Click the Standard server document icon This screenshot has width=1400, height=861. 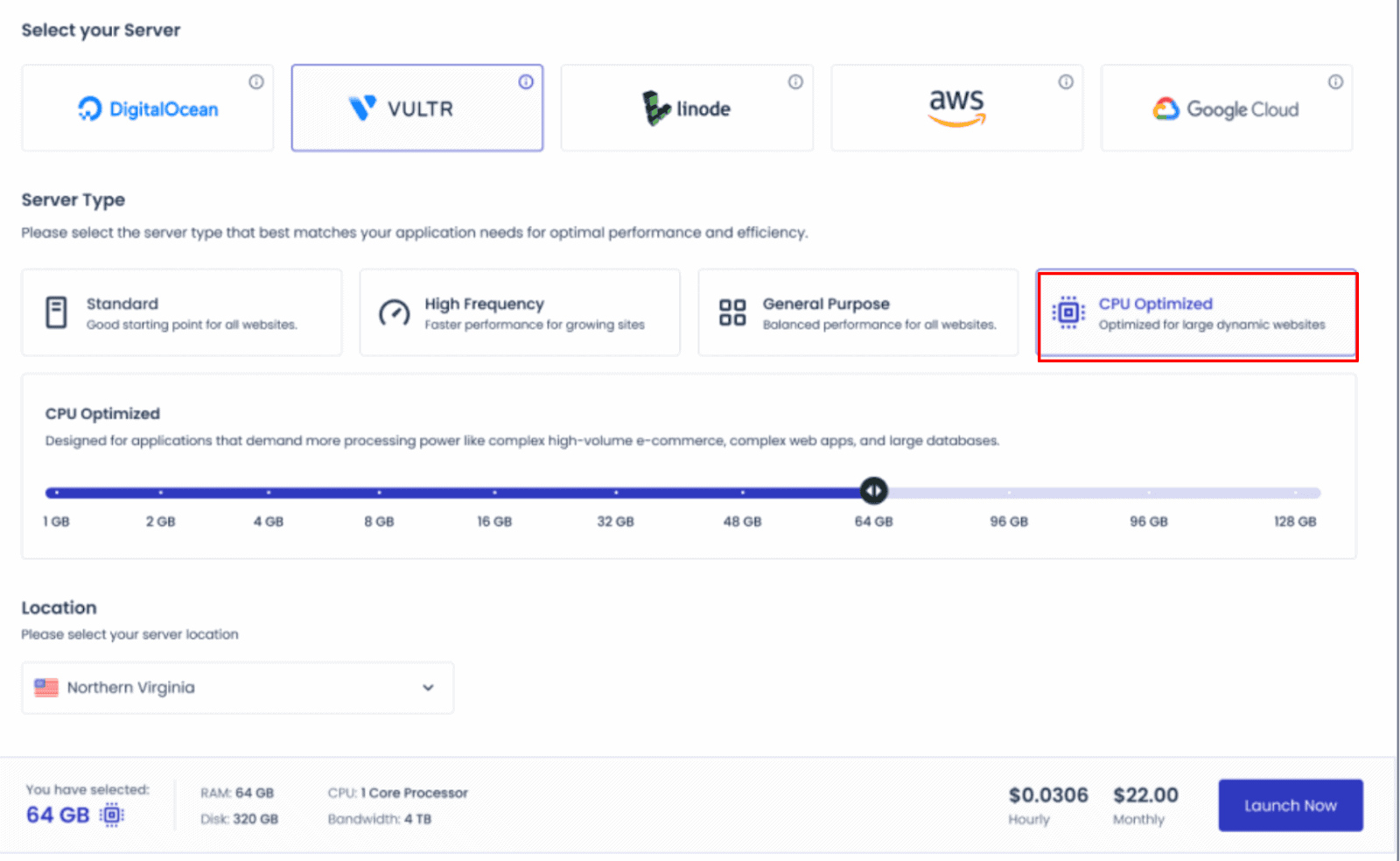click(x=56, y=312)
